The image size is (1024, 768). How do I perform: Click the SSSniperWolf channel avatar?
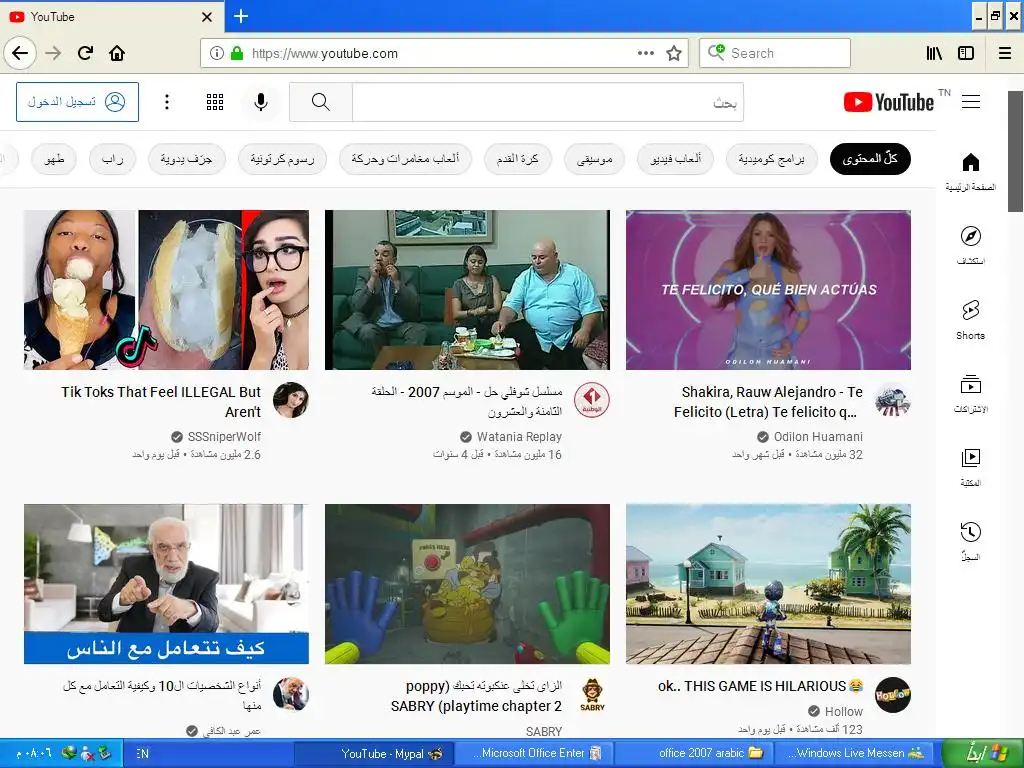(291, 400)
